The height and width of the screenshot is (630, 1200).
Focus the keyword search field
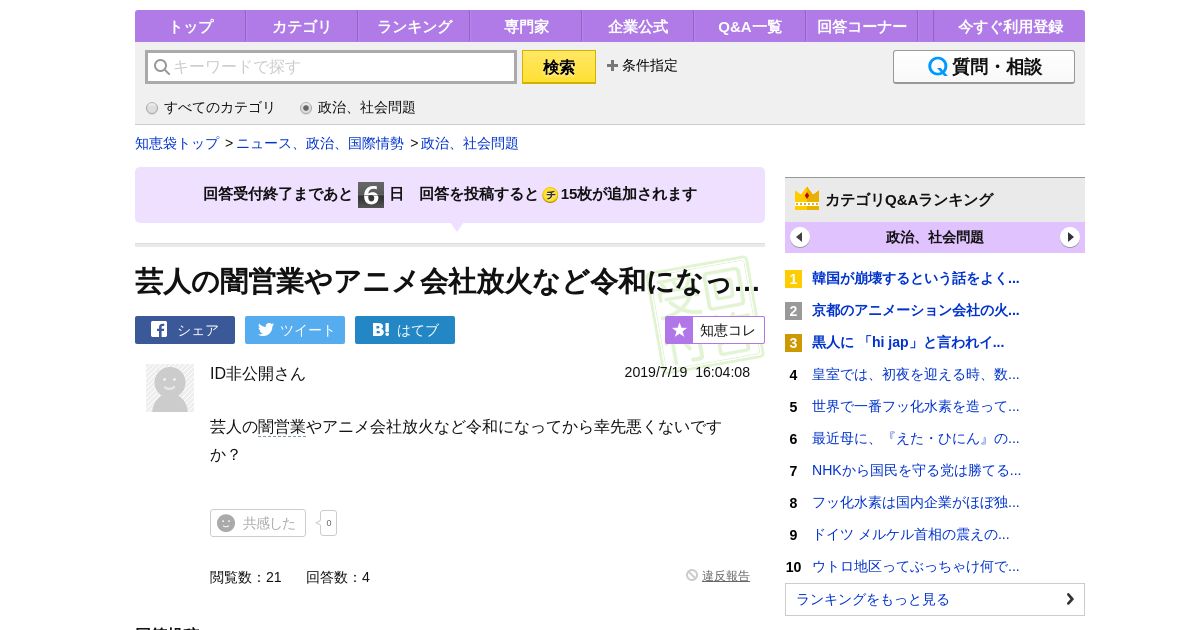(x=331, y=67)
